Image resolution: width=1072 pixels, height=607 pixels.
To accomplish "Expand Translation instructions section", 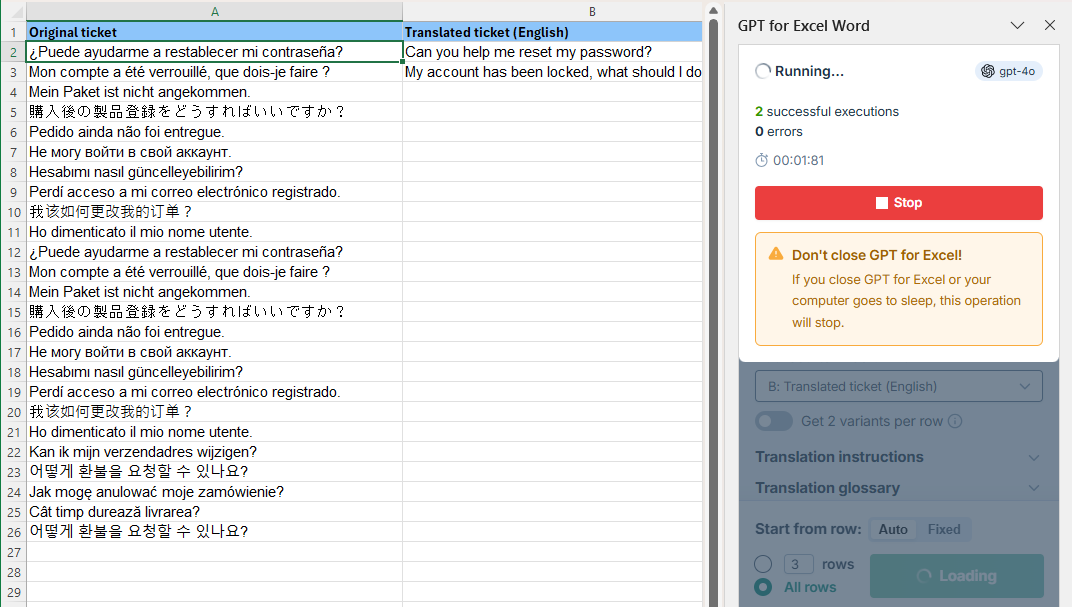I will click(x=898, y=457).
